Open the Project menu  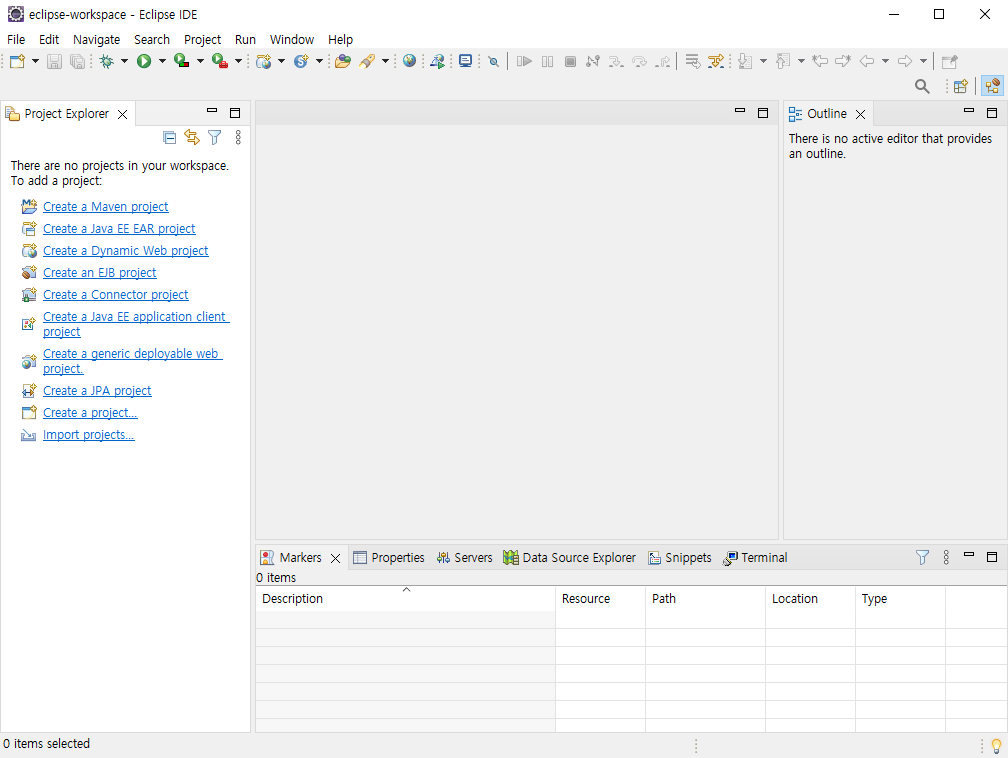click(202, 39)
